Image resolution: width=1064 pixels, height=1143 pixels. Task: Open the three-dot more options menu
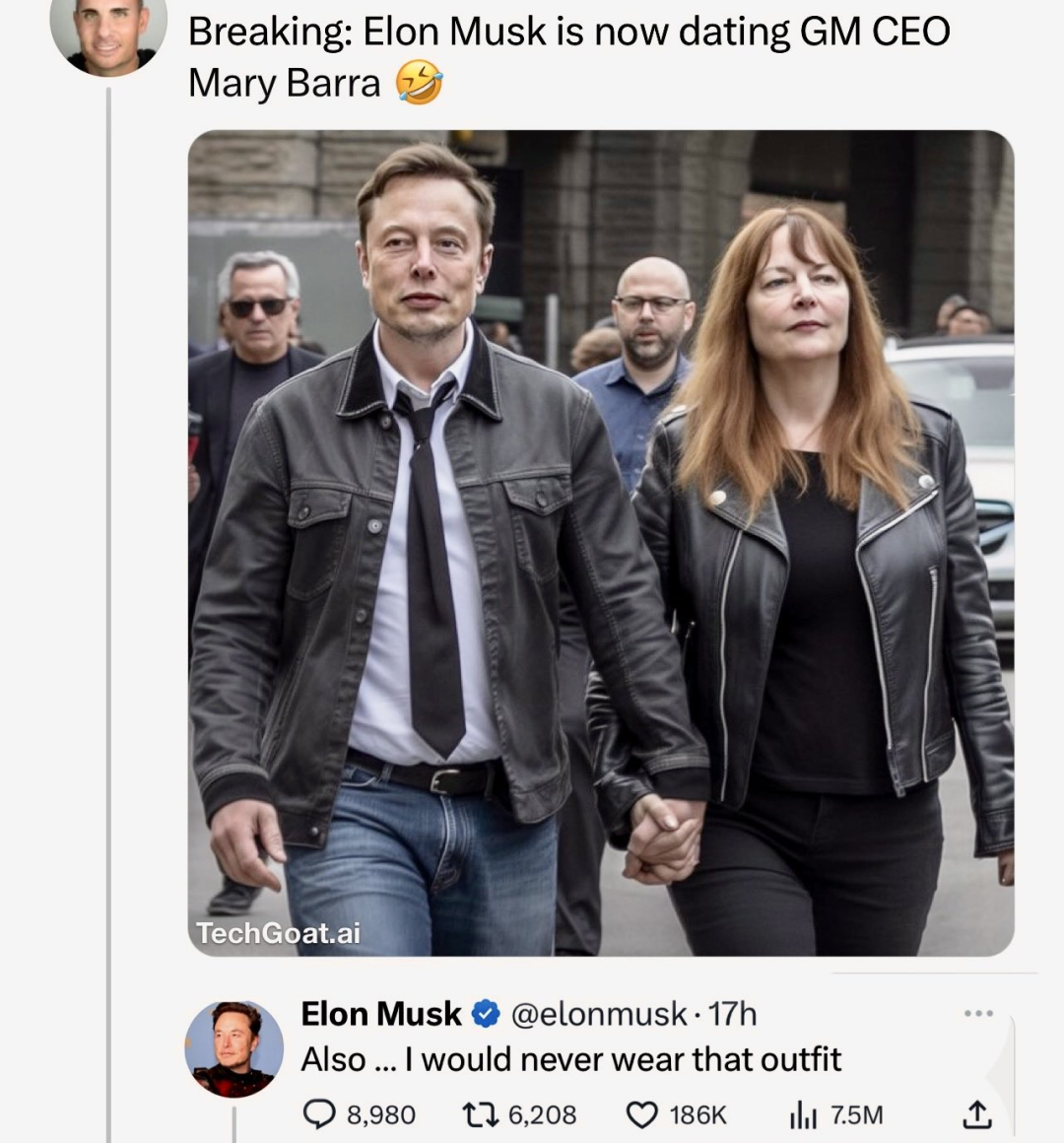coord(978,1013)
